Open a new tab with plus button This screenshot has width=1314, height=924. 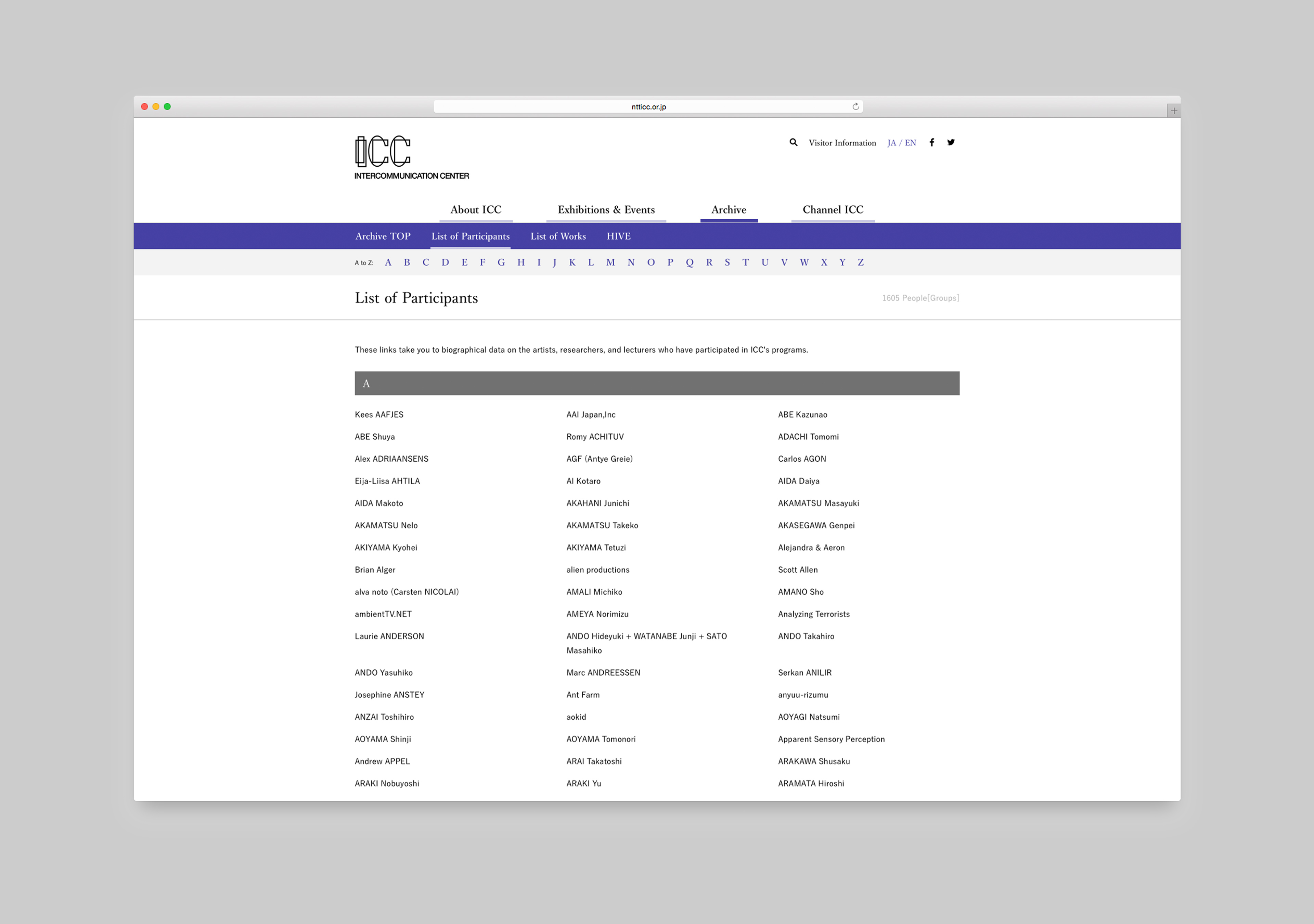[x=1174, y=111]
